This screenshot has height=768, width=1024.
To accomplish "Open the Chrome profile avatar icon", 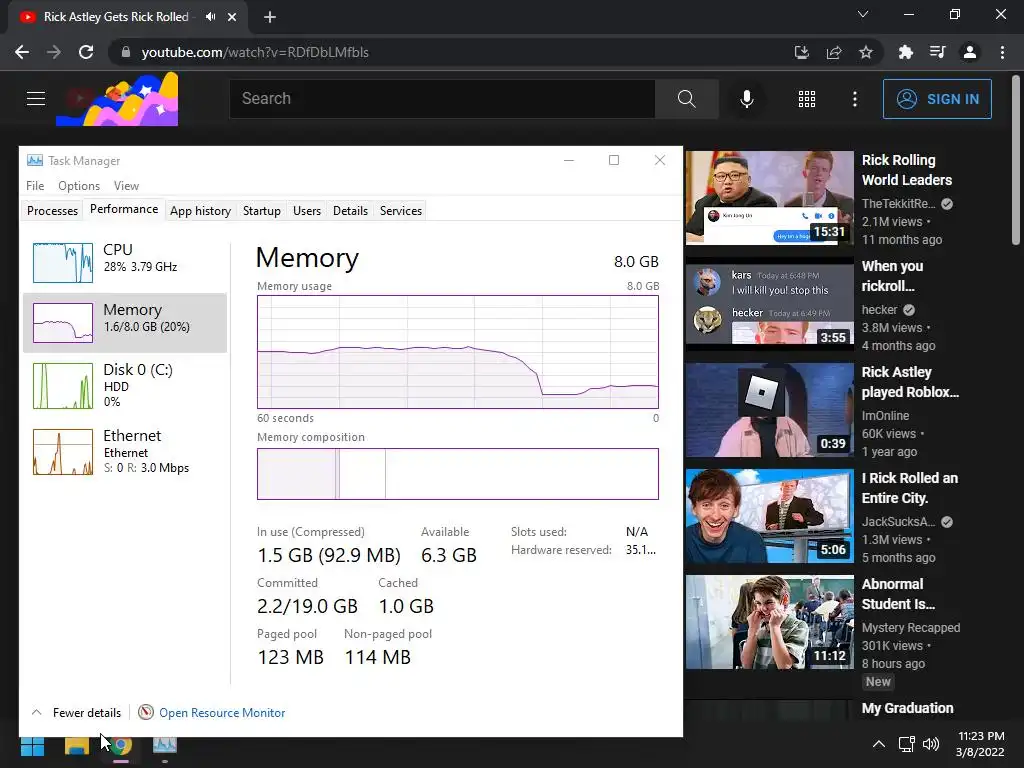I will point(970,52).
